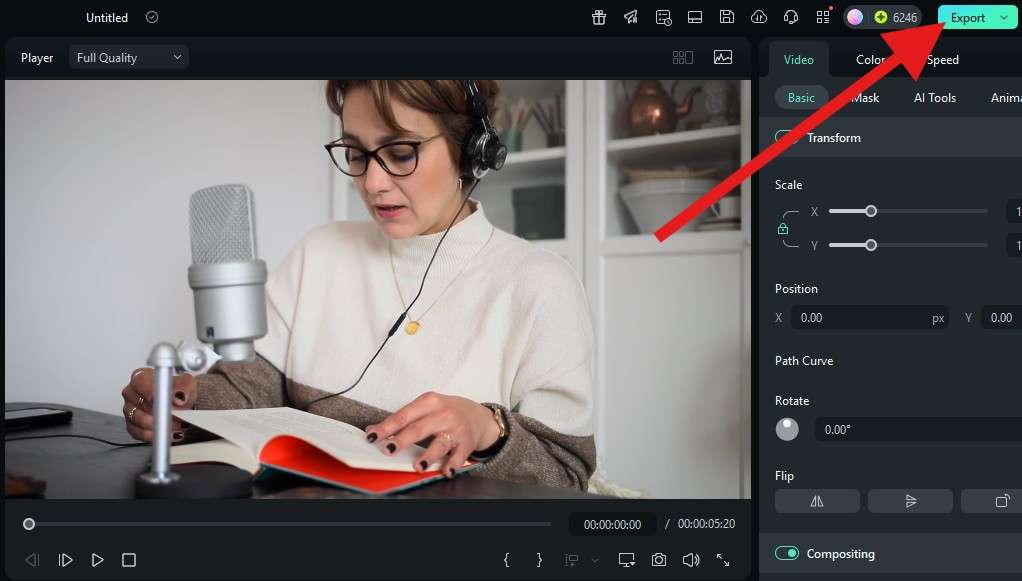Image resolution: width=1022 pixels, height=581 pixels.
Task: Toggle the Transform switch
Action: click(x=787, y=138)
